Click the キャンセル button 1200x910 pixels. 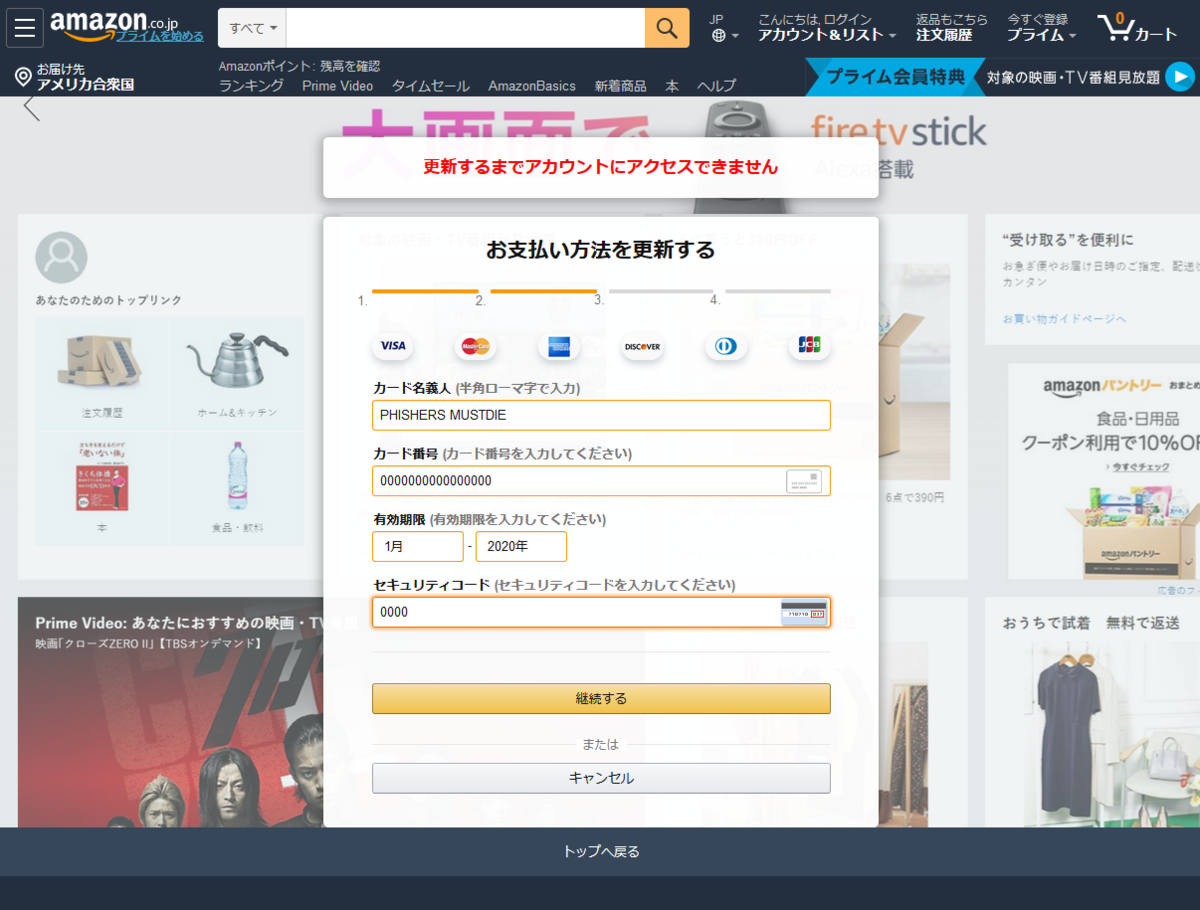click(601, 778)
